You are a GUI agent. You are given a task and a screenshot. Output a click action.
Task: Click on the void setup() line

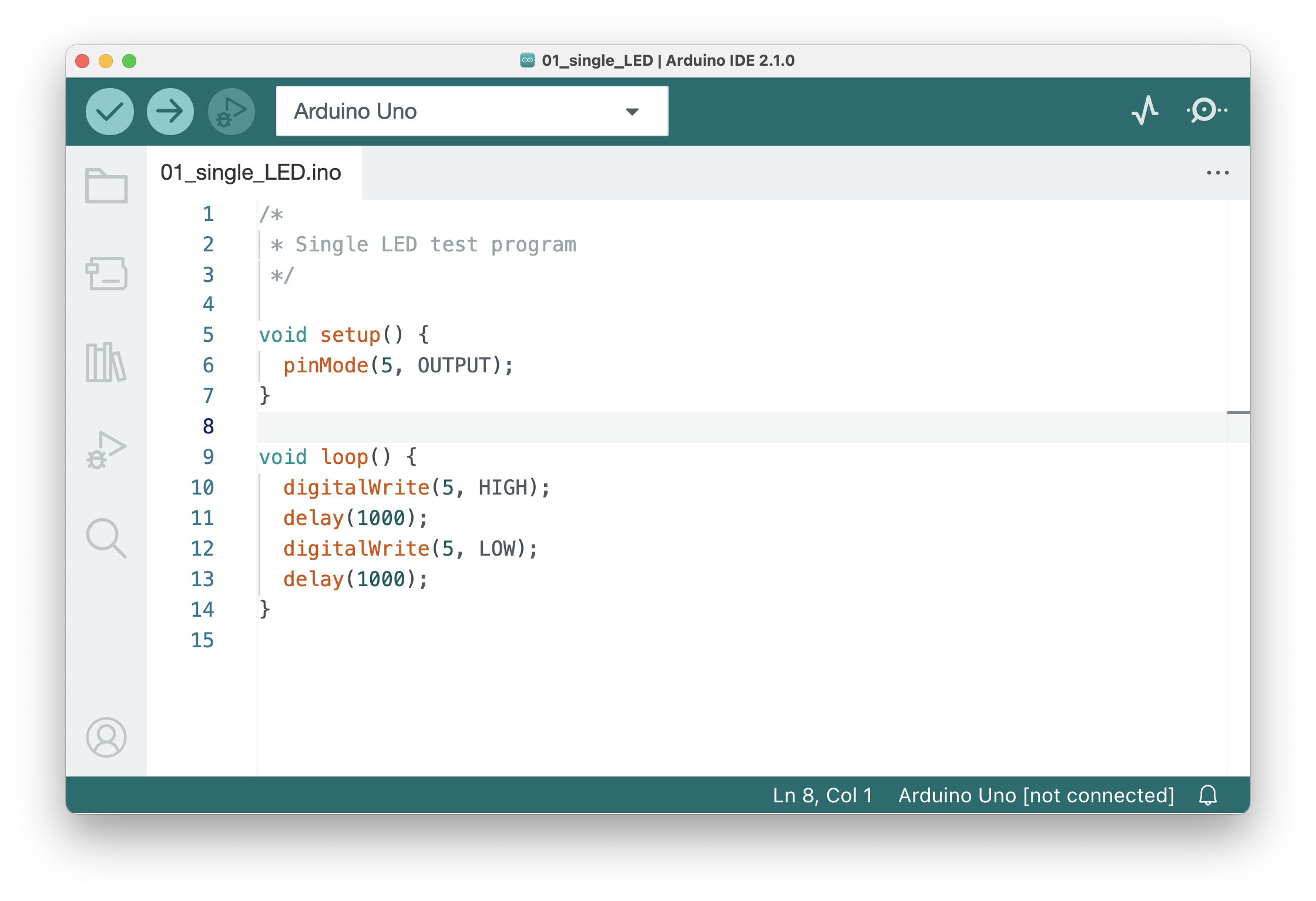click(344, 335)
